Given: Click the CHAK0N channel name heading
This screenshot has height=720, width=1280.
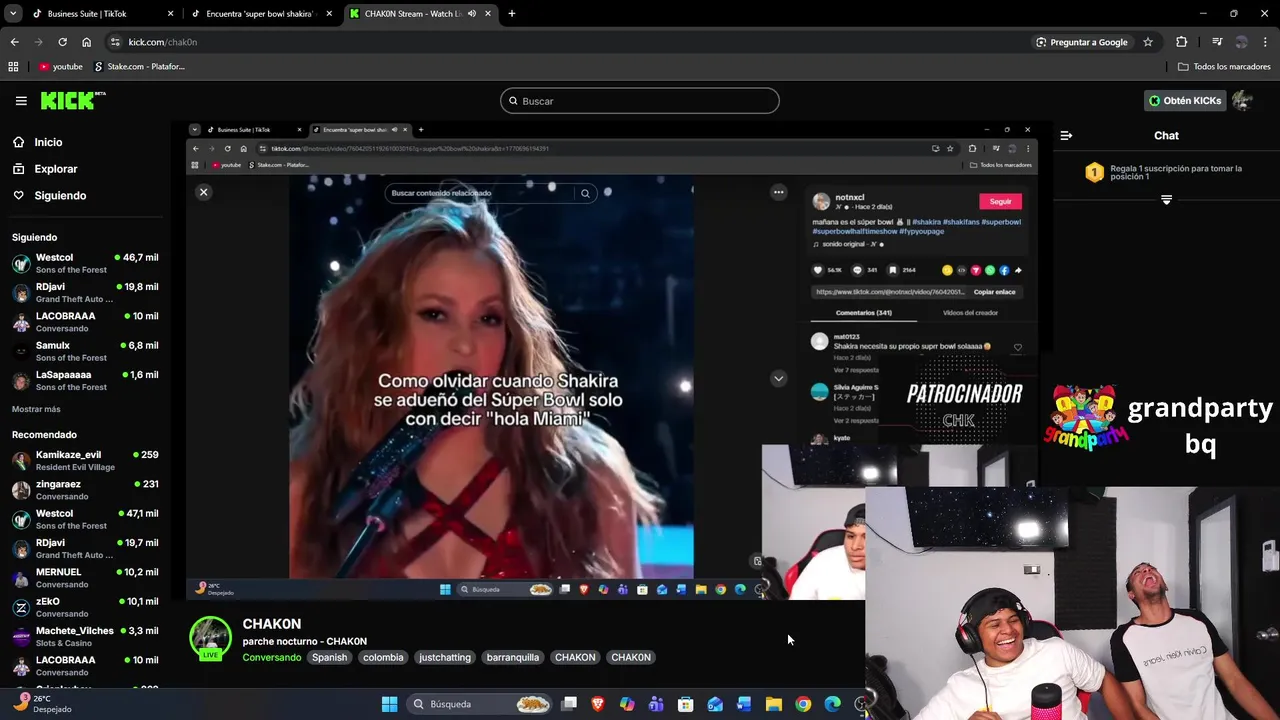Looking at the screenshot, I should [x=271, y=624].
